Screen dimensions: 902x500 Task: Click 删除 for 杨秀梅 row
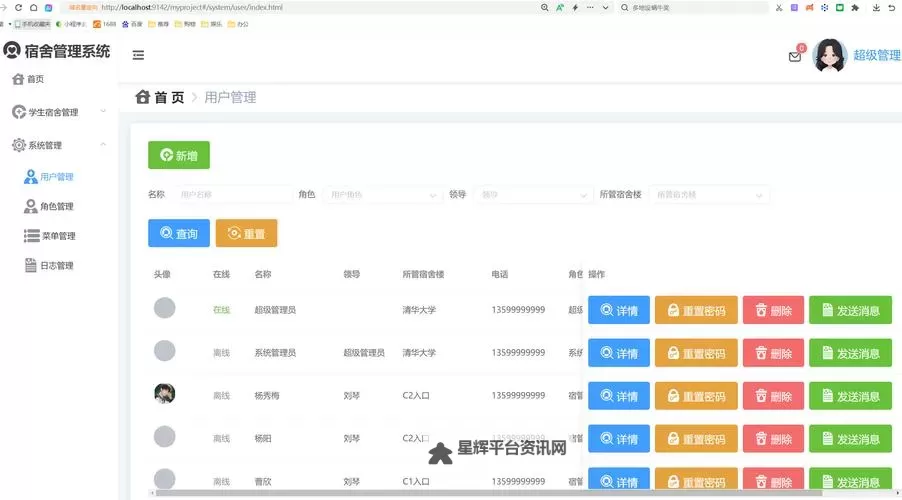(x=773, y=396)
